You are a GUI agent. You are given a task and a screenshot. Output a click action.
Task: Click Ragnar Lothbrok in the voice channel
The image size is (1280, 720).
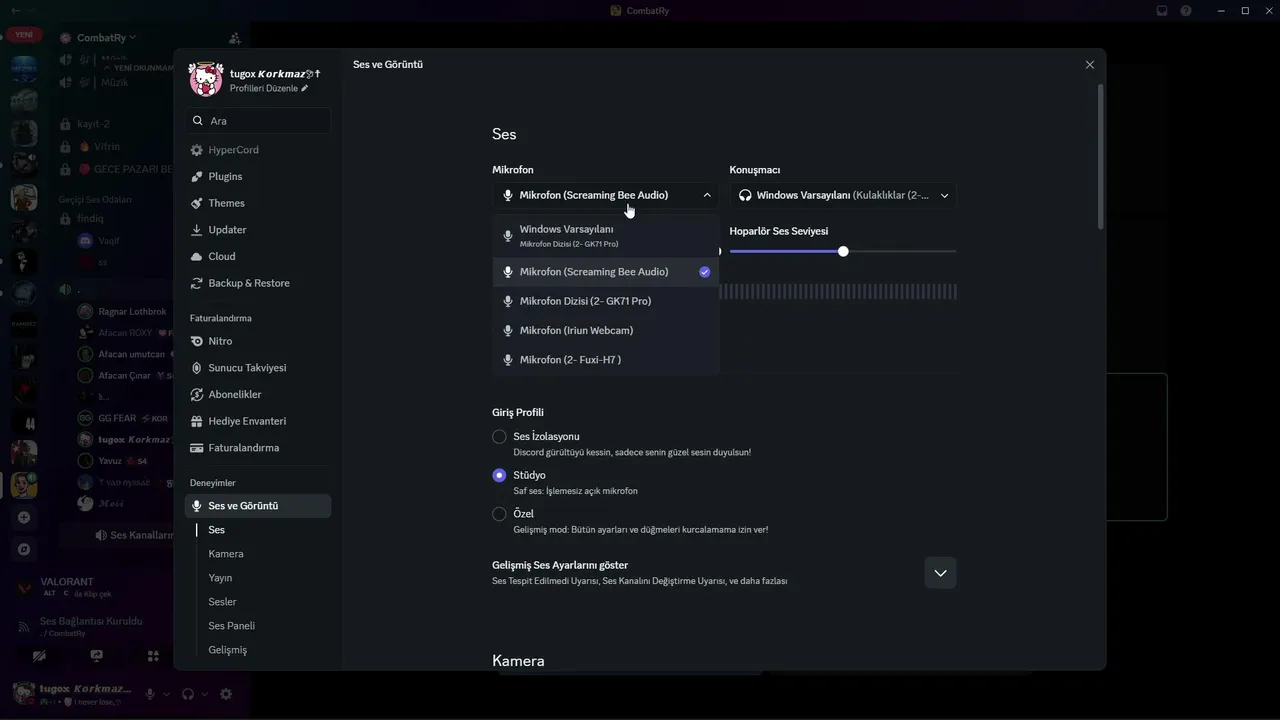point(132,312)
